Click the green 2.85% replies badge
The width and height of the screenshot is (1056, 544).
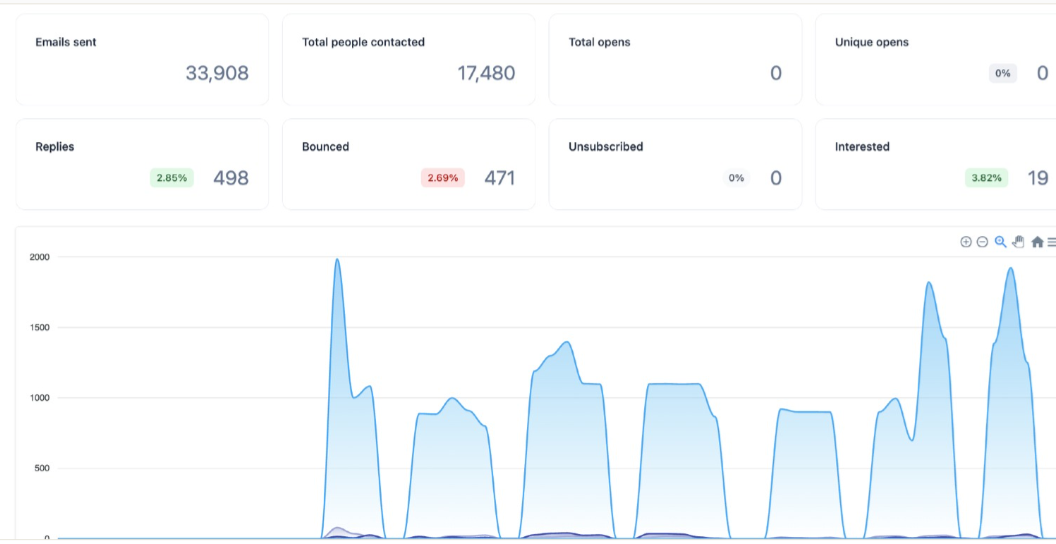172,178
